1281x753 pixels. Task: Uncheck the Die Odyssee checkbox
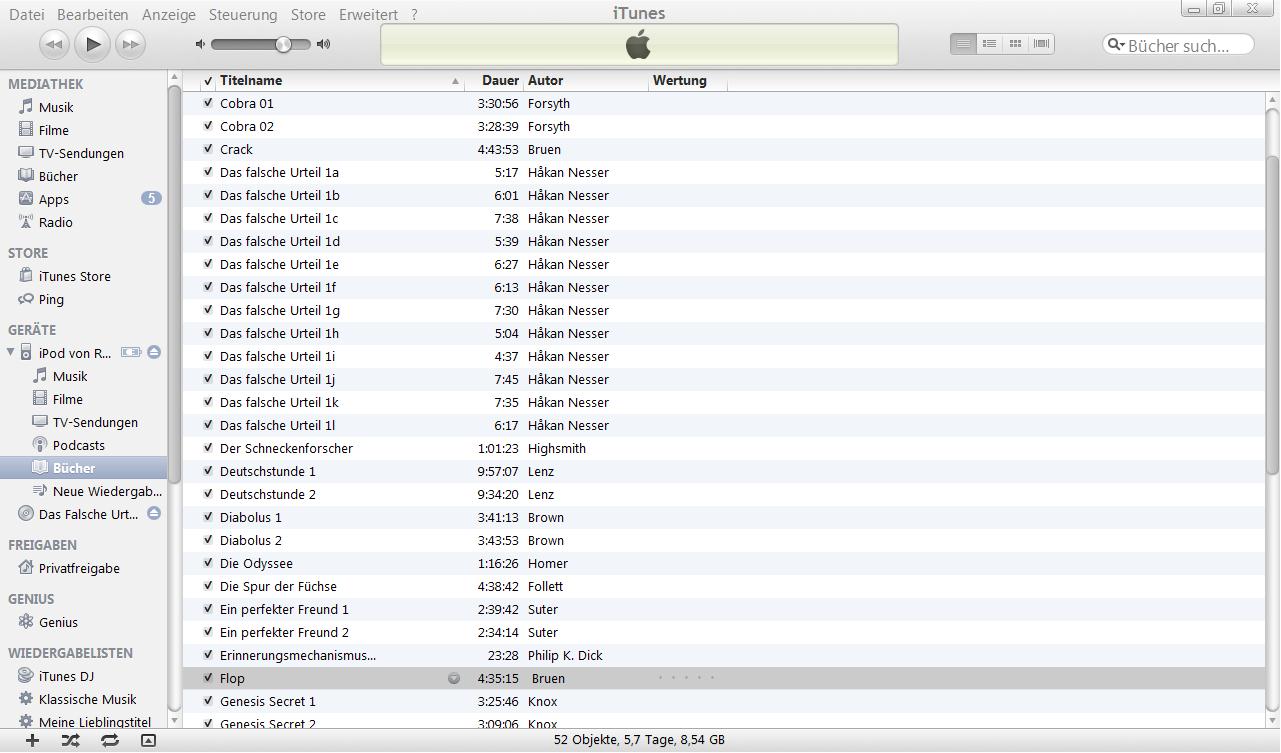tap(208, 562)
